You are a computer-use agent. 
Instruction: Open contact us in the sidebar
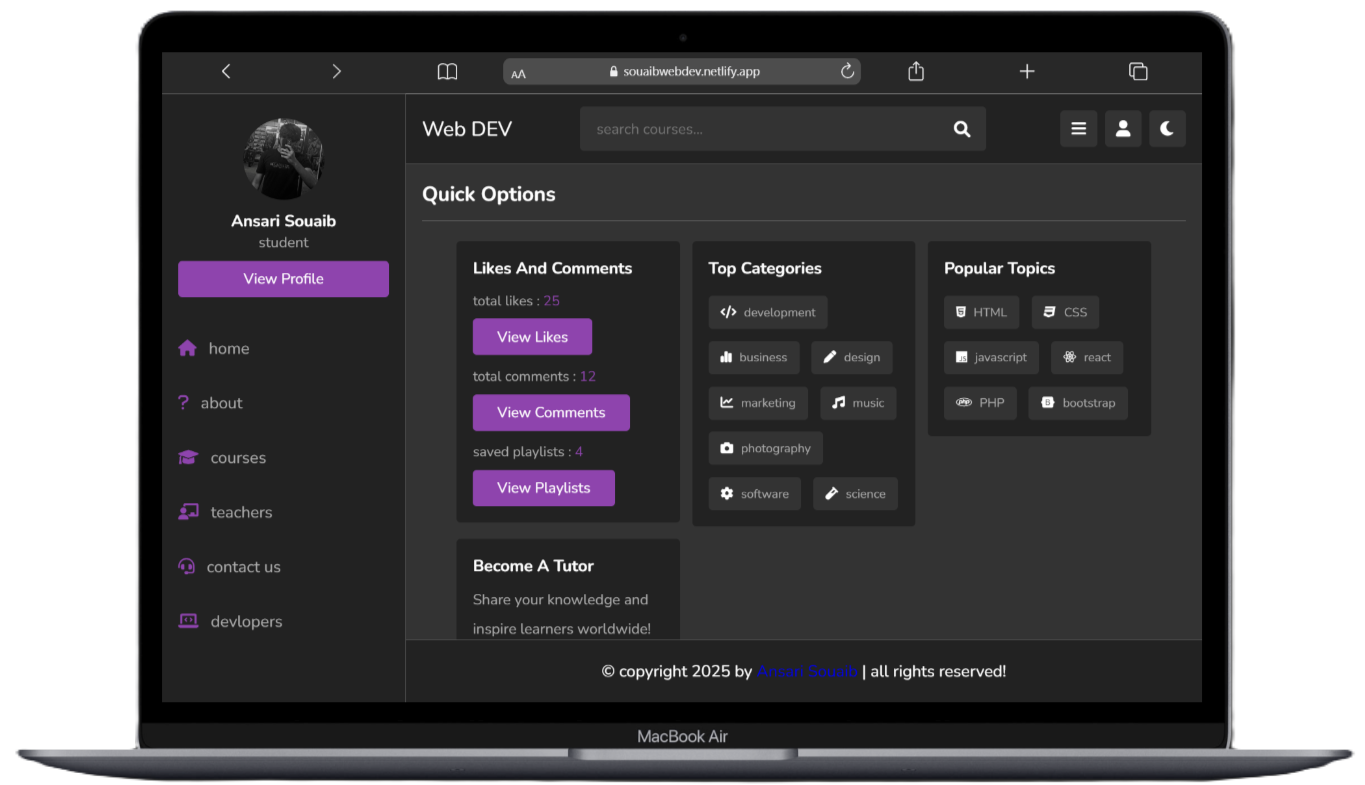point(229,567)
